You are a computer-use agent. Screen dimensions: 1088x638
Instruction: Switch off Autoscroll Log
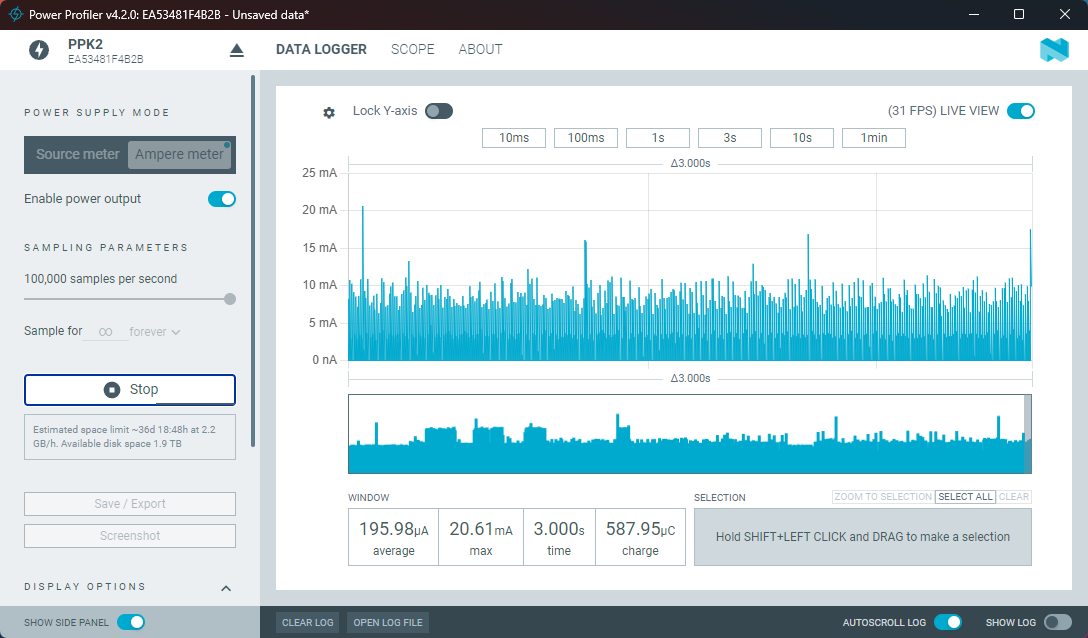(x=947, y=622)
